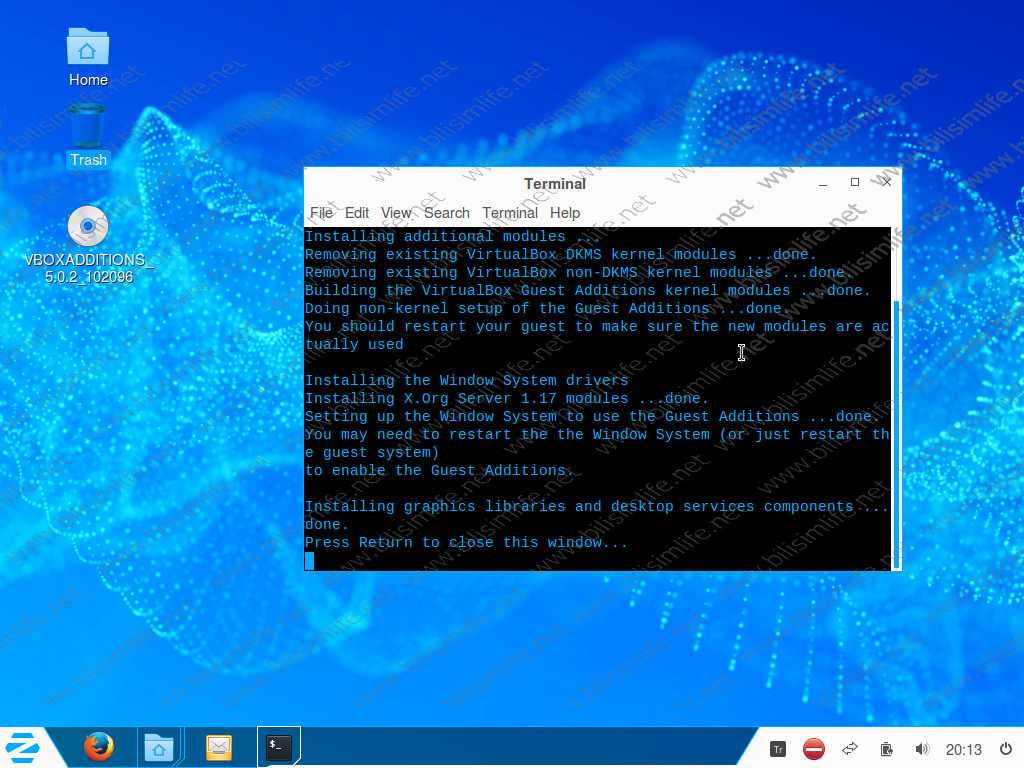The height and width of the screenshot is (768, 1024).
Task: Open the power session menu icon
Action: (x=1006, y=749)
